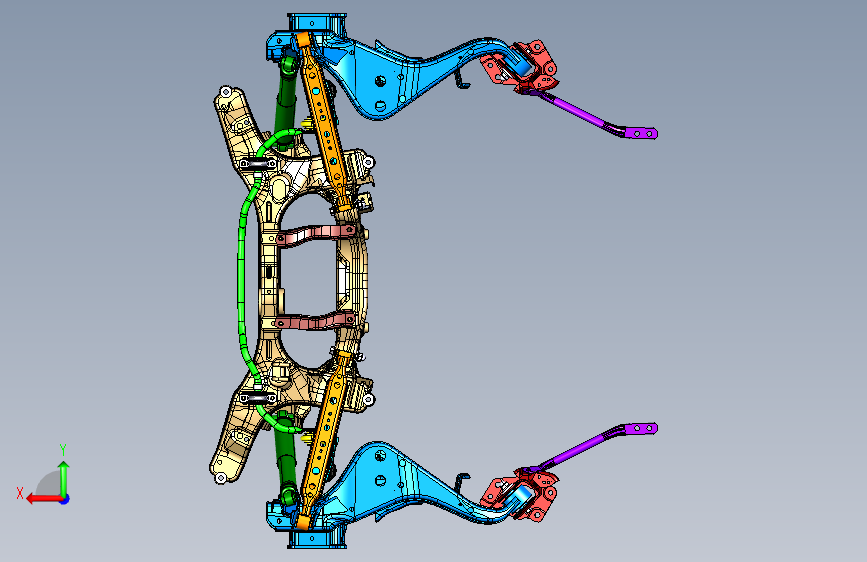This screenshot has height=562, width=867.
Task: Select the upper stabilizer bar clamp bracket
Action: pyautogui.click(x=258, y=164)
